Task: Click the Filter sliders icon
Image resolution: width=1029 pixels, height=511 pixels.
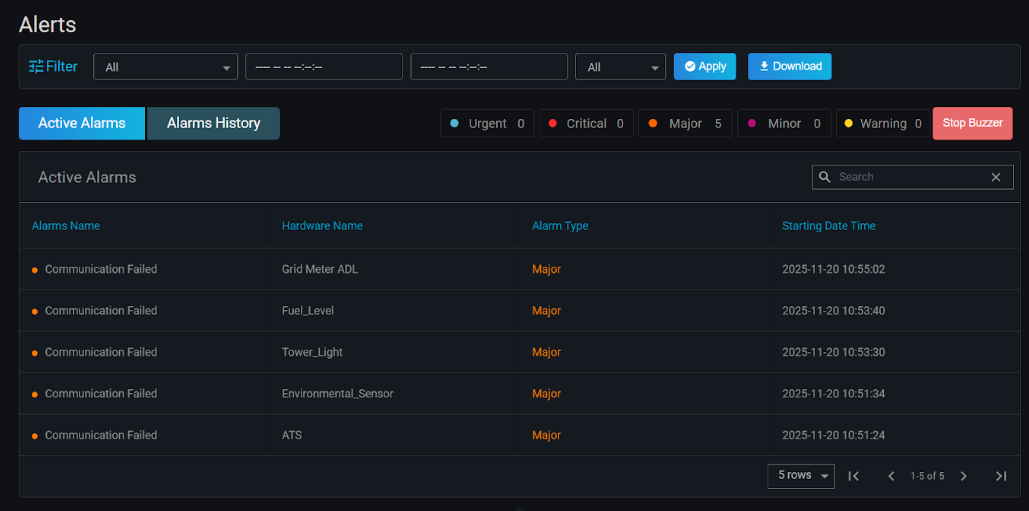Action: 36,66
